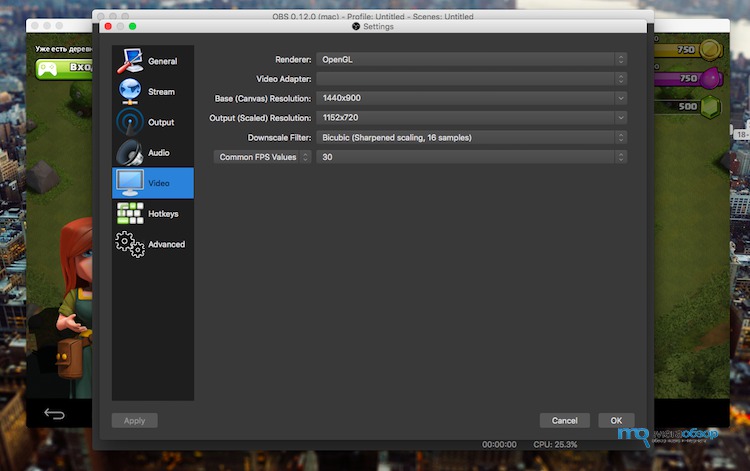750x471 pixels.
Task: Click the Video Adapter label
Action: [x=283, y=79]
